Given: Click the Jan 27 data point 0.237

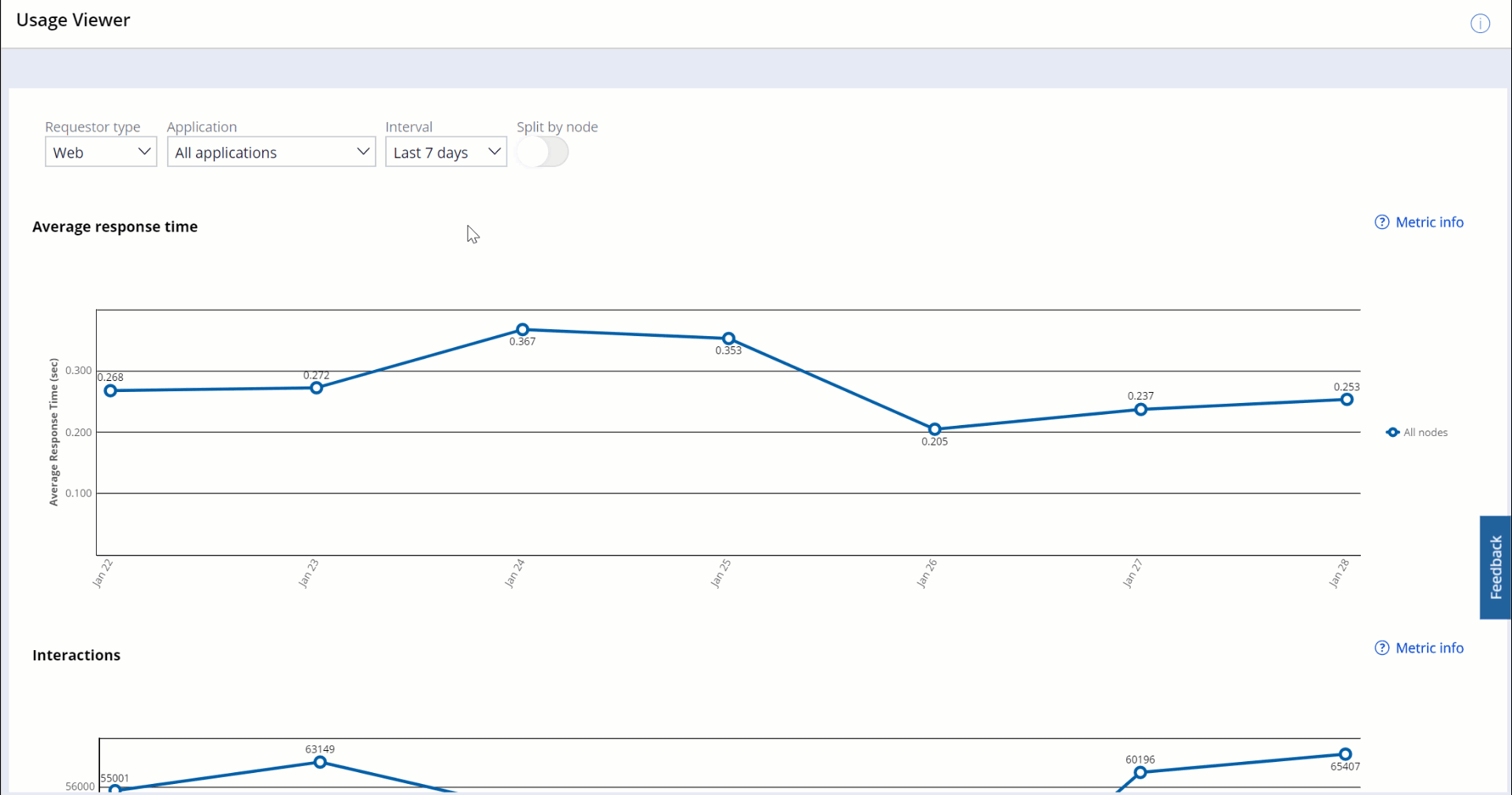Looking at the screenshot, I should pos(1141,409).
